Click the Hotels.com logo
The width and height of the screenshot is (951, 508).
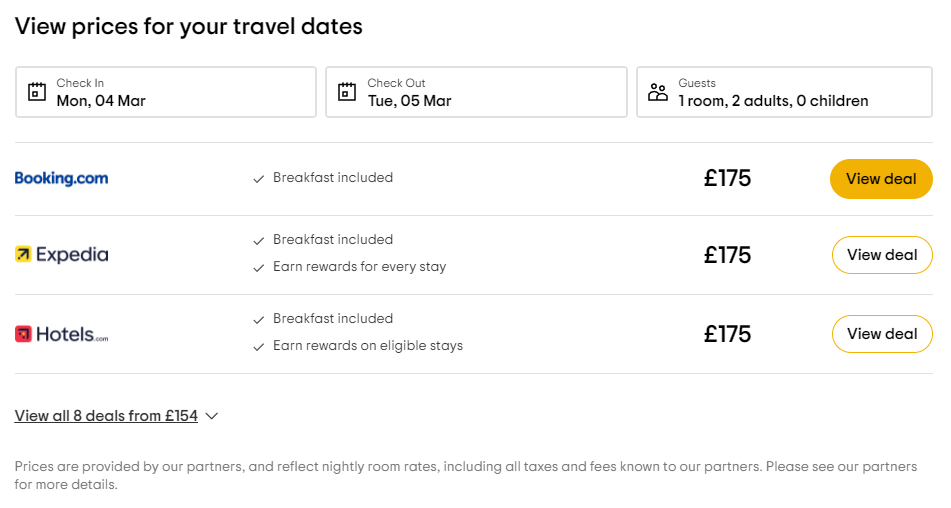click(x=61, y=334)
